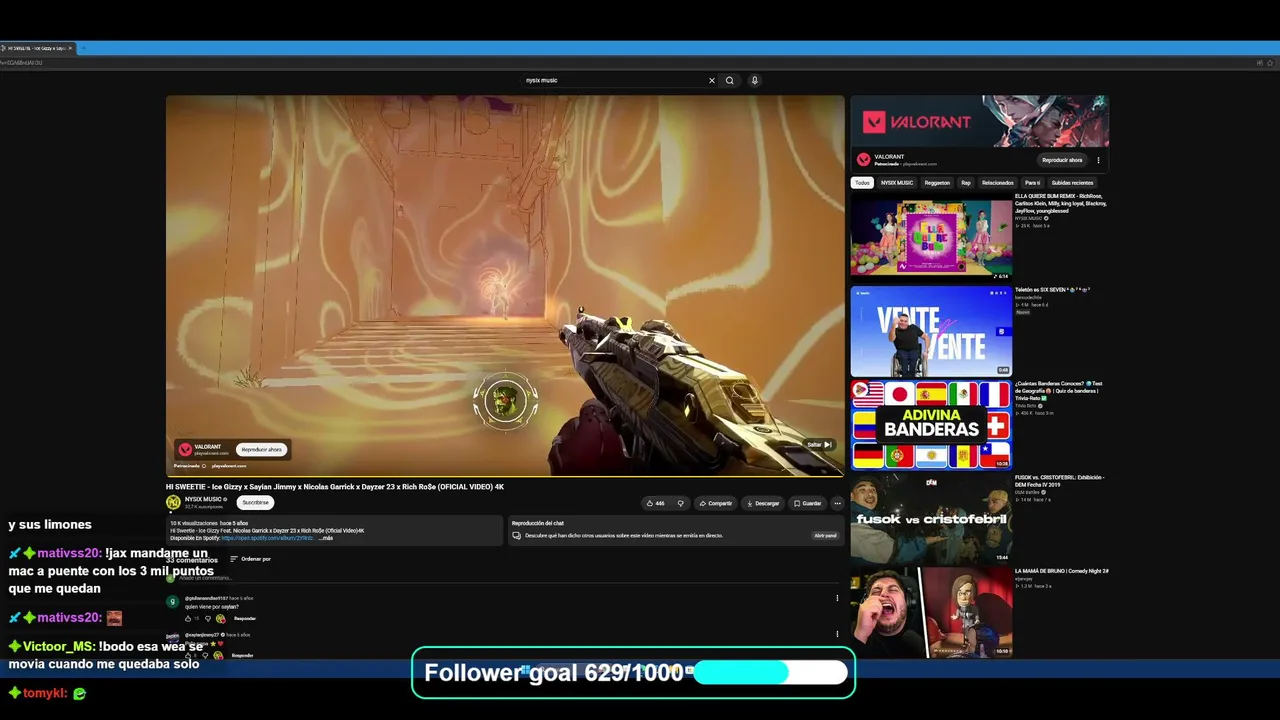Click 'LA MAMÁ DE BRUNO' video title
The image size is (1280, 720).
tap(1062, 571)
